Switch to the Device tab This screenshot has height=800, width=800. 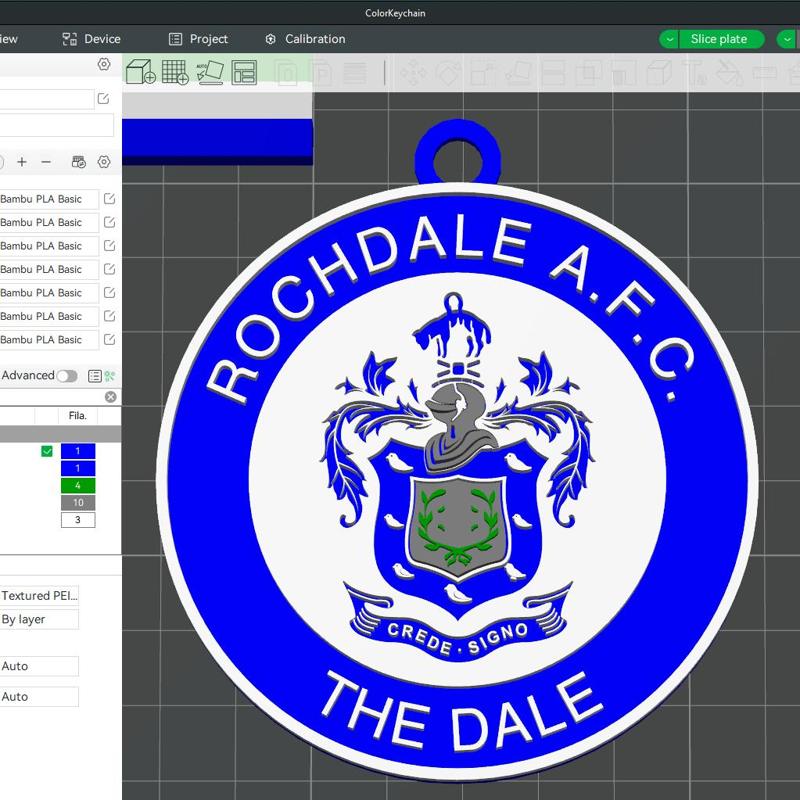(x=93, y=39)
